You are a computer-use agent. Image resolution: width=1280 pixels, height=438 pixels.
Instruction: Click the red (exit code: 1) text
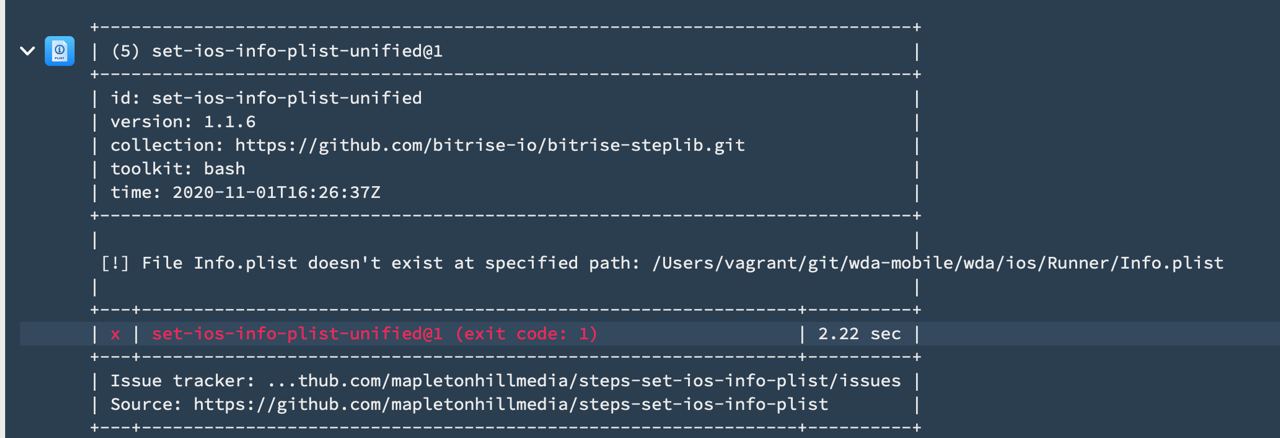coord(526,334)
